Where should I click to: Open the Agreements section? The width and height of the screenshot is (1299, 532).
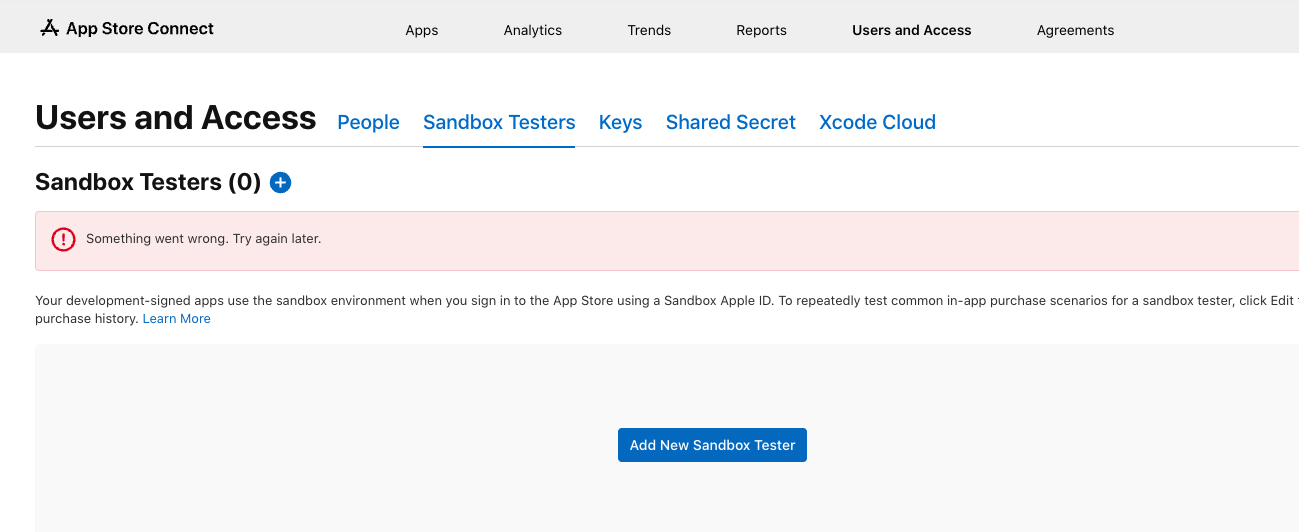1076,30
